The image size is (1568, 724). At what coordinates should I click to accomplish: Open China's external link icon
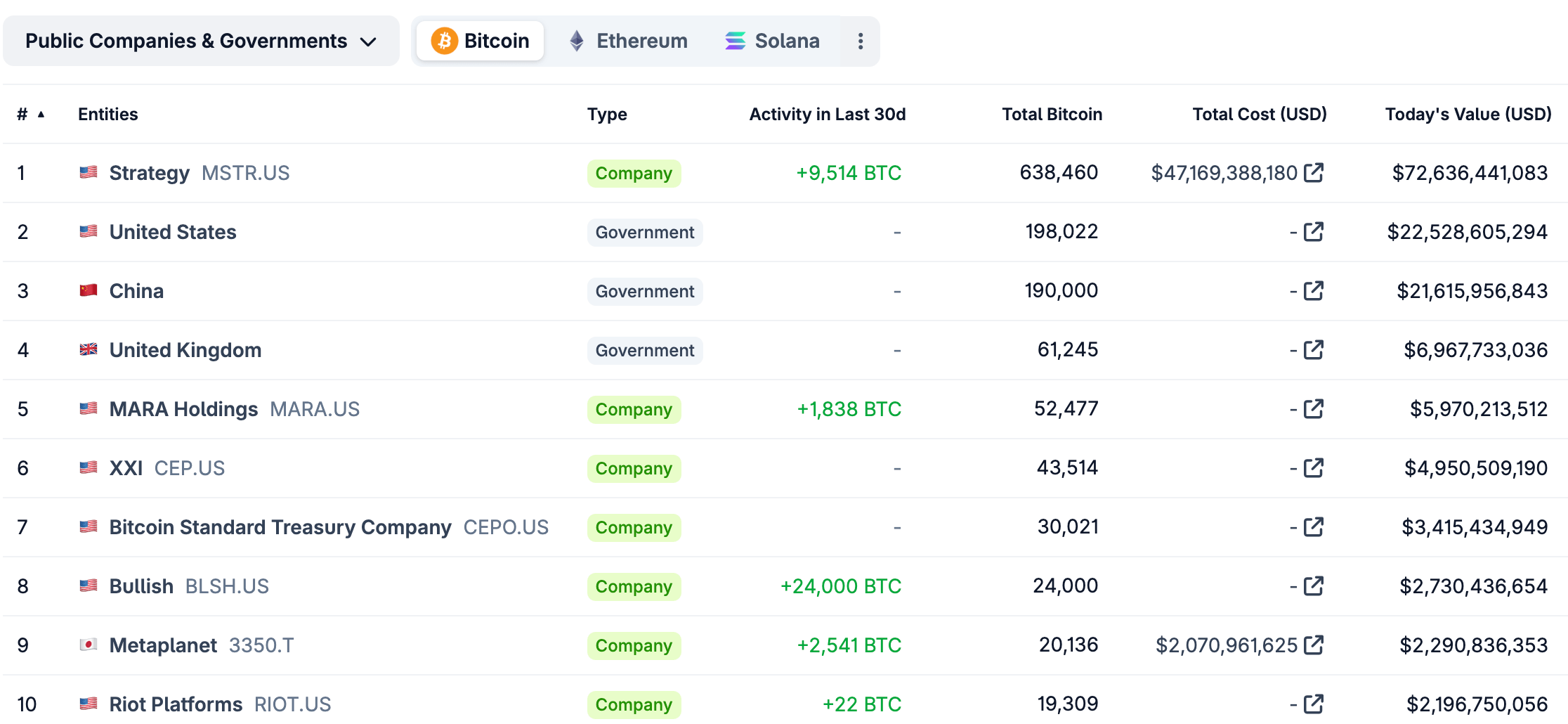tap(1313, 290)
